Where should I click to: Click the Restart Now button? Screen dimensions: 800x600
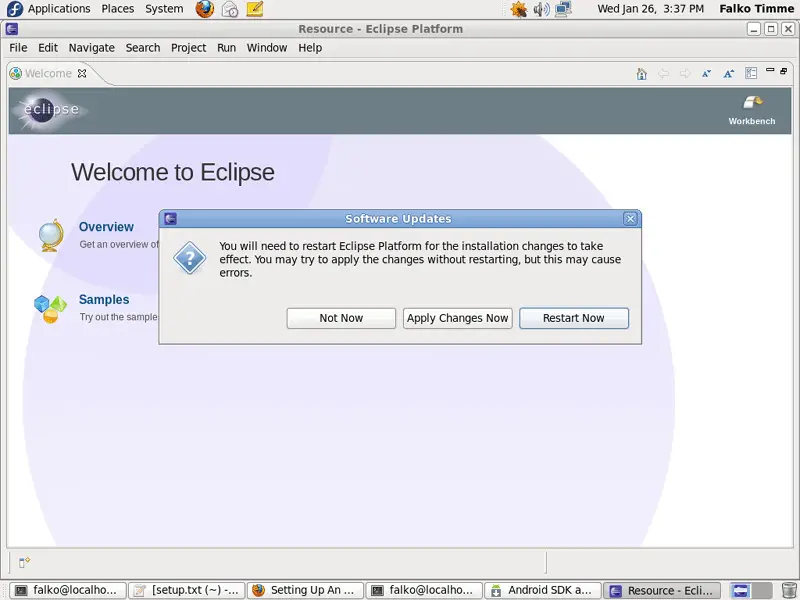574,318
